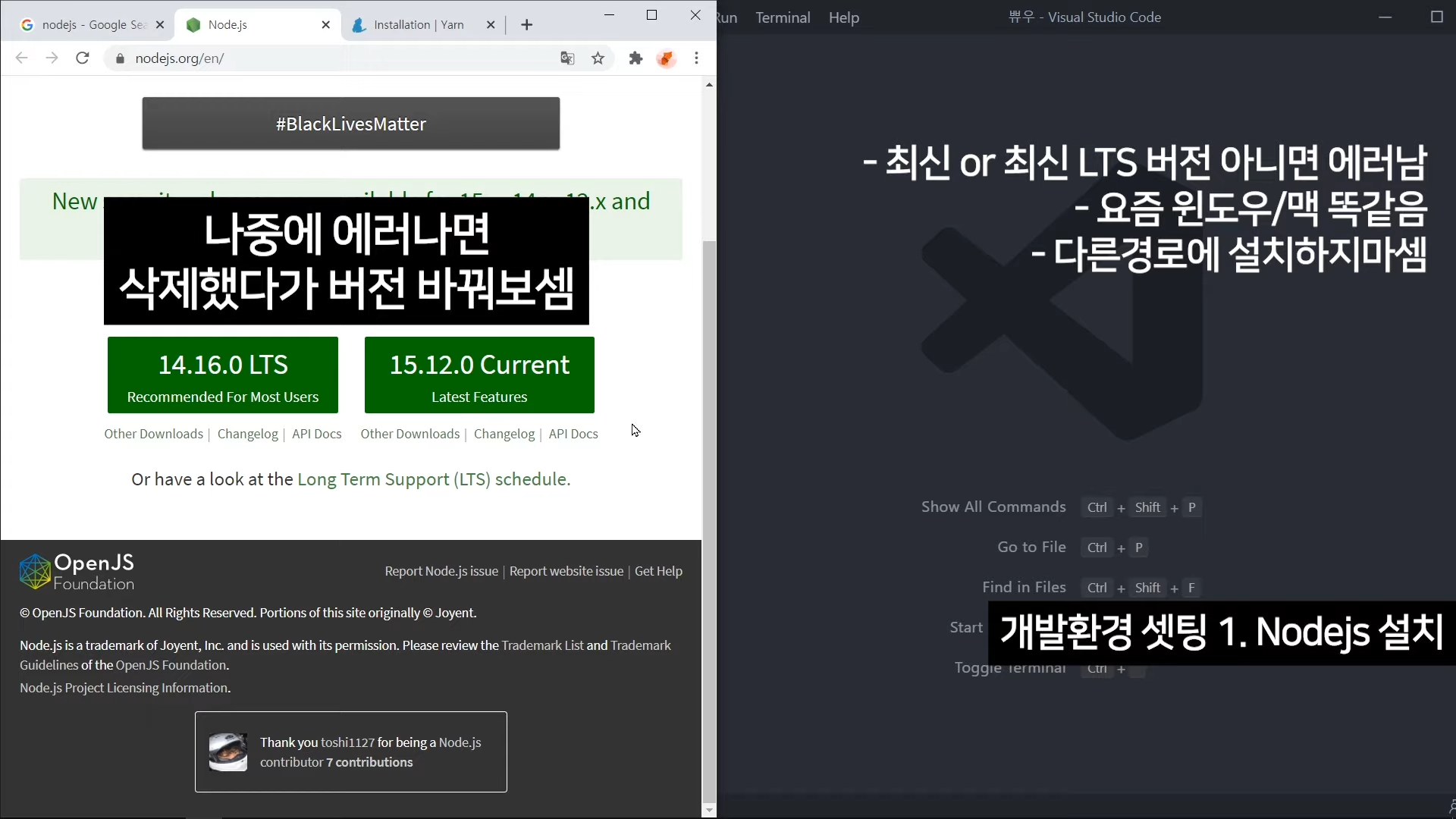Click the #BlackLivesMatter banner button
Image resolution: width=1456 pixels, height=819 pixels.
(x=350, y=124)
